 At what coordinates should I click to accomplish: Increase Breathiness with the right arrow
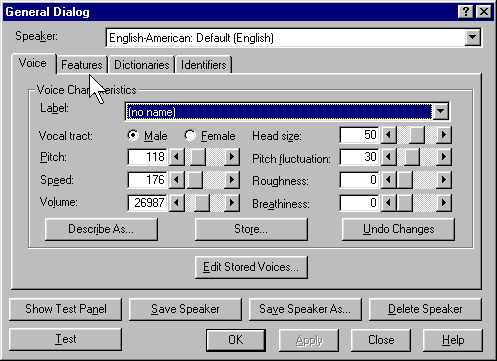click(x=444, y=203)
